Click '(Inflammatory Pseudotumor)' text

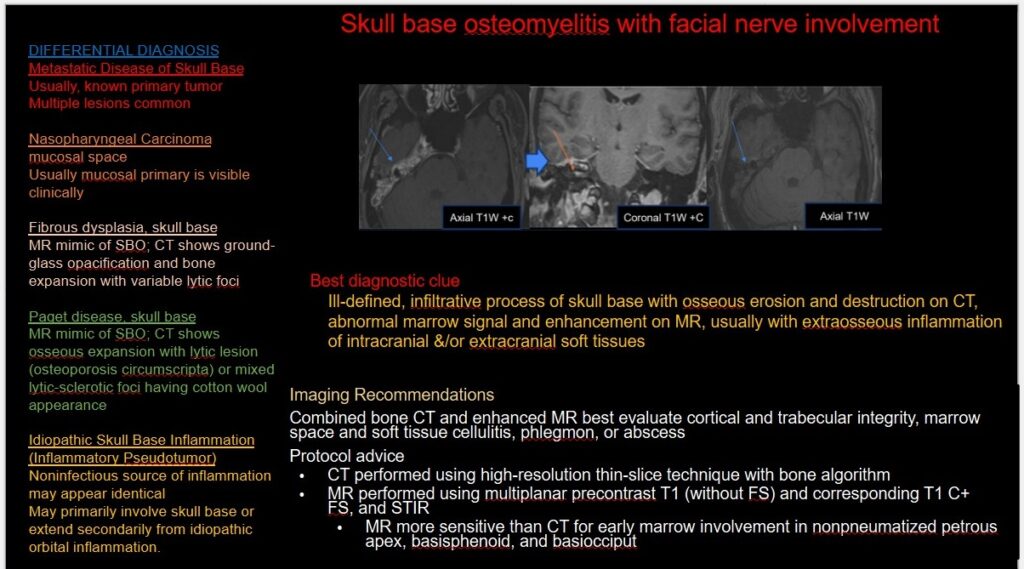point(122,458)
